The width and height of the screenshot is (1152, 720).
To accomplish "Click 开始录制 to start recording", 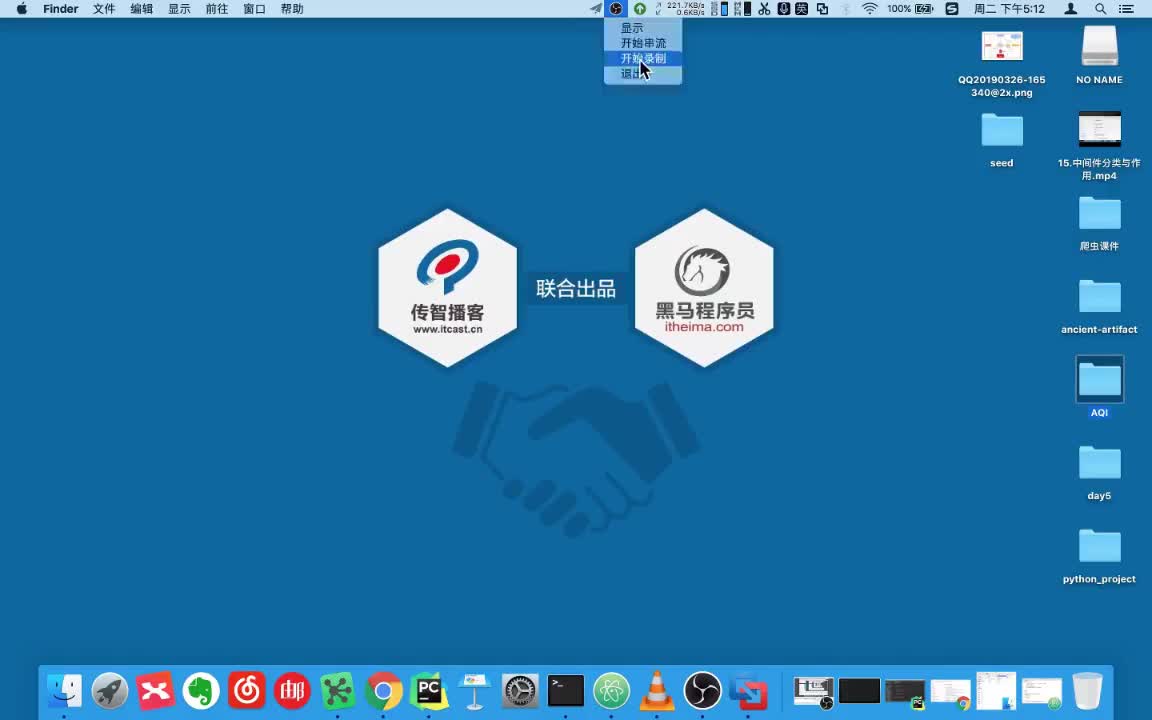I will (x=643, y=59).
